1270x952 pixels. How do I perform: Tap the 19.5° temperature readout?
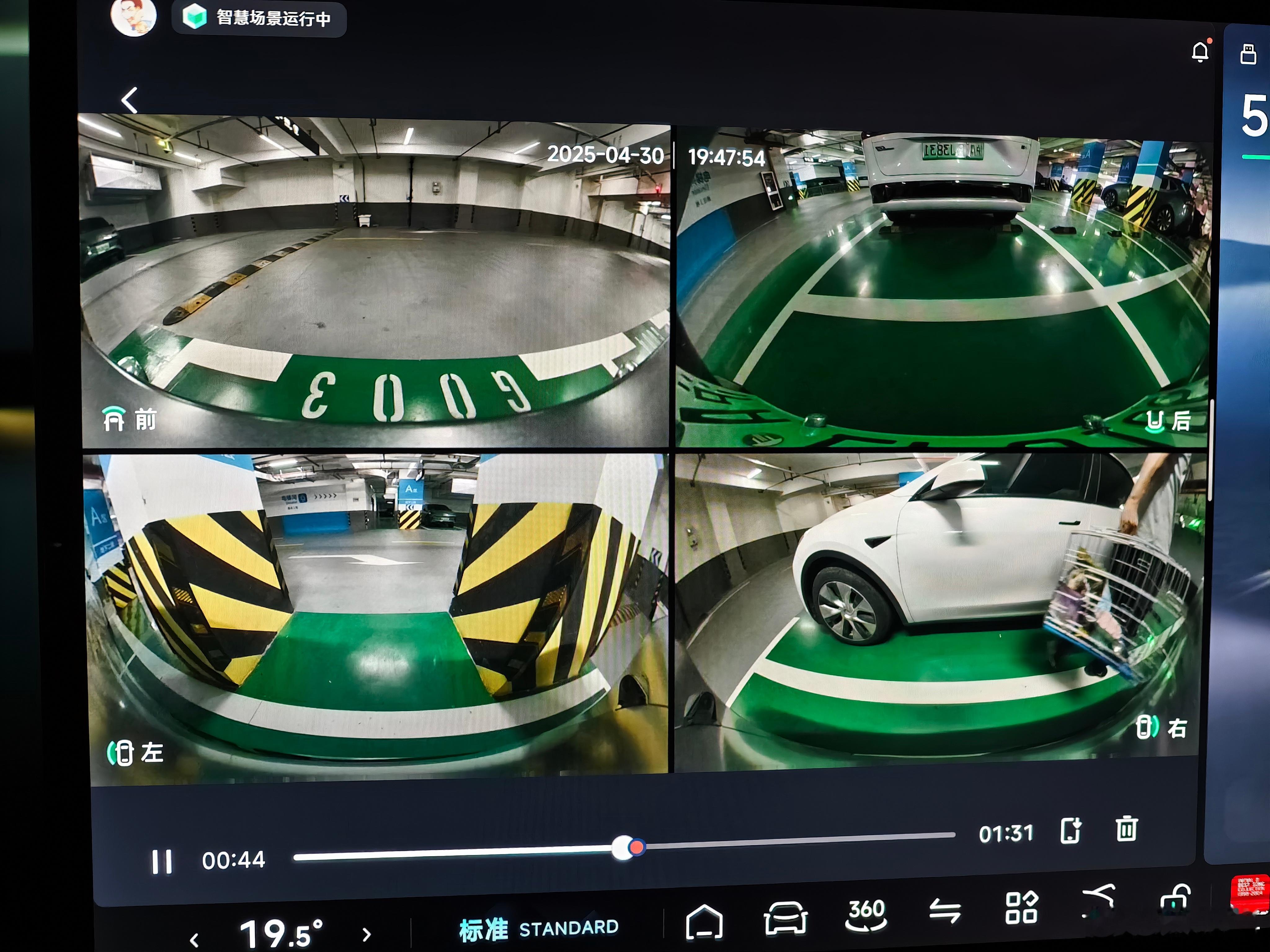coord(281,933)
